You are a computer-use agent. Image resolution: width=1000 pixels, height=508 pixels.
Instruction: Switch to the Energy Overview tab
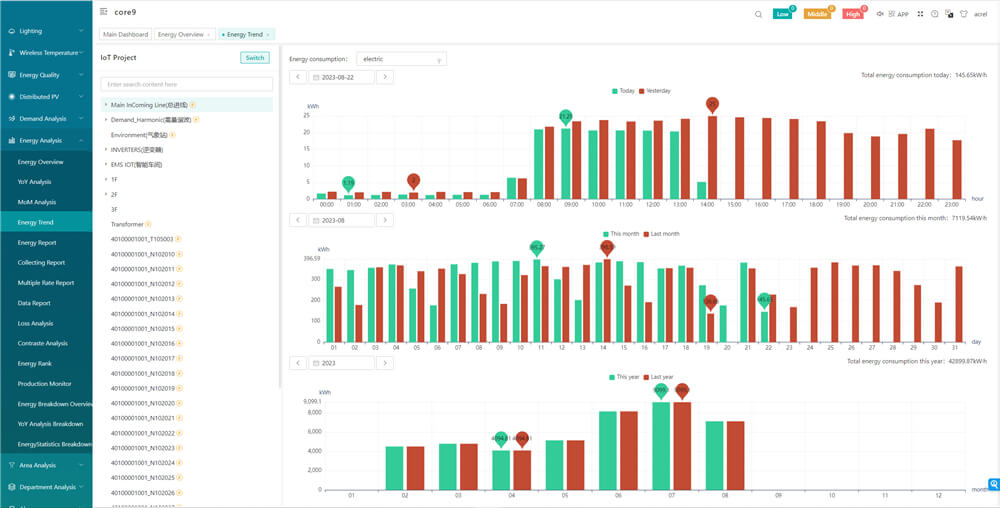pyautogui.click(x=184, y=34)
